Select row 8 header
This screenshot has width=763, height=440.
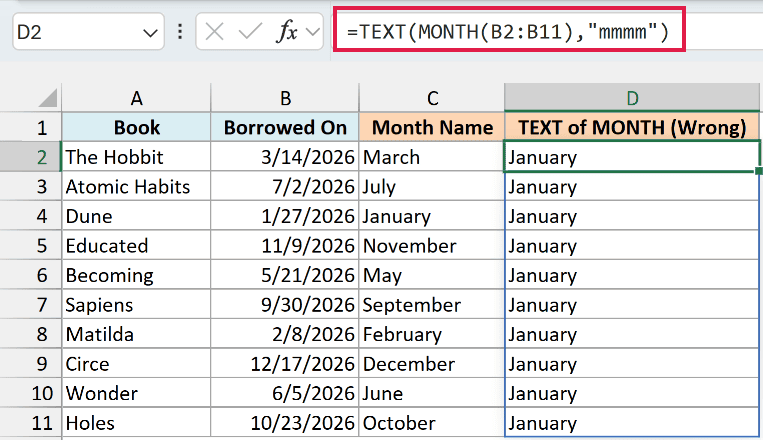(31, 334)
